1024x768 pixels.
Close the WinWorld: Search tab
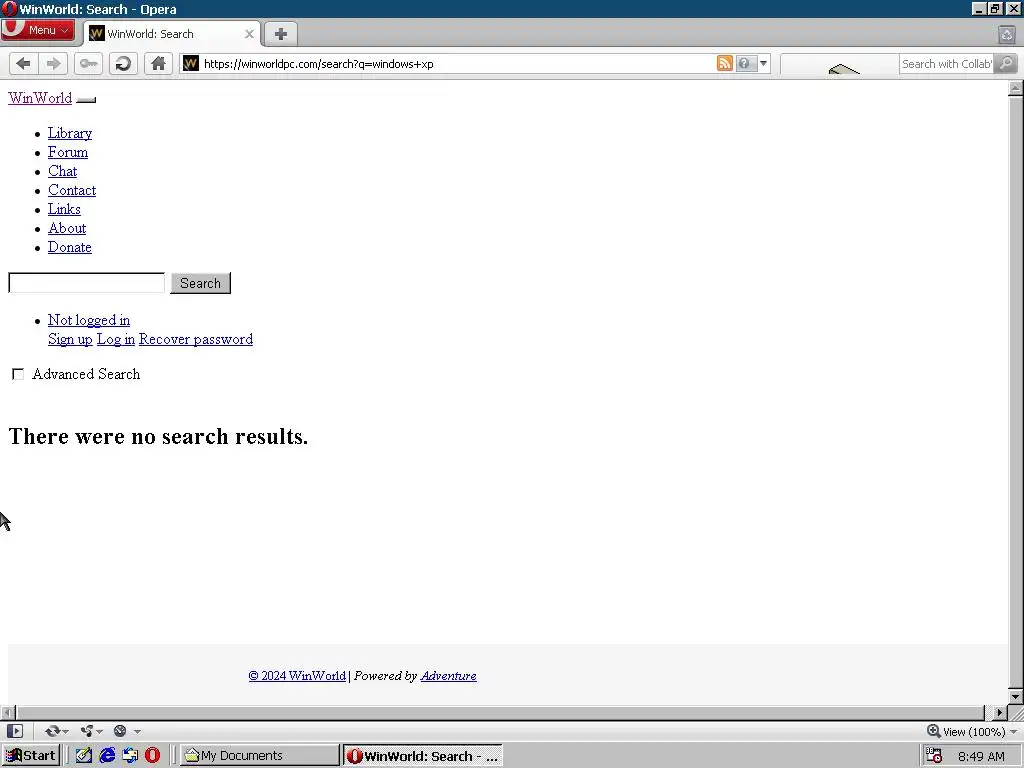coord(249,34)
